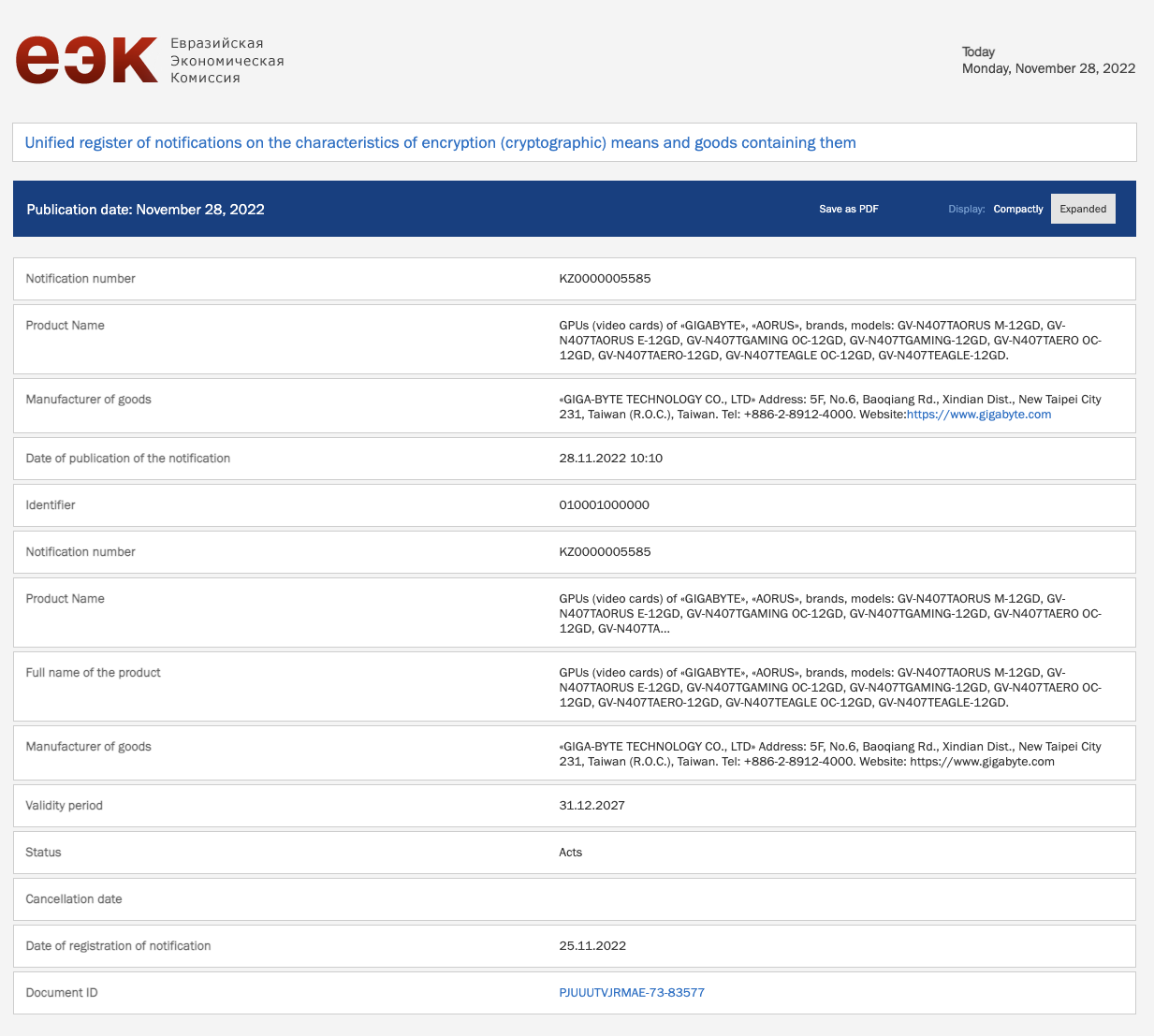The height and width of the screenshot is (1036, 1154).
Task: Click the Identifier label
Action: (51, 505)
